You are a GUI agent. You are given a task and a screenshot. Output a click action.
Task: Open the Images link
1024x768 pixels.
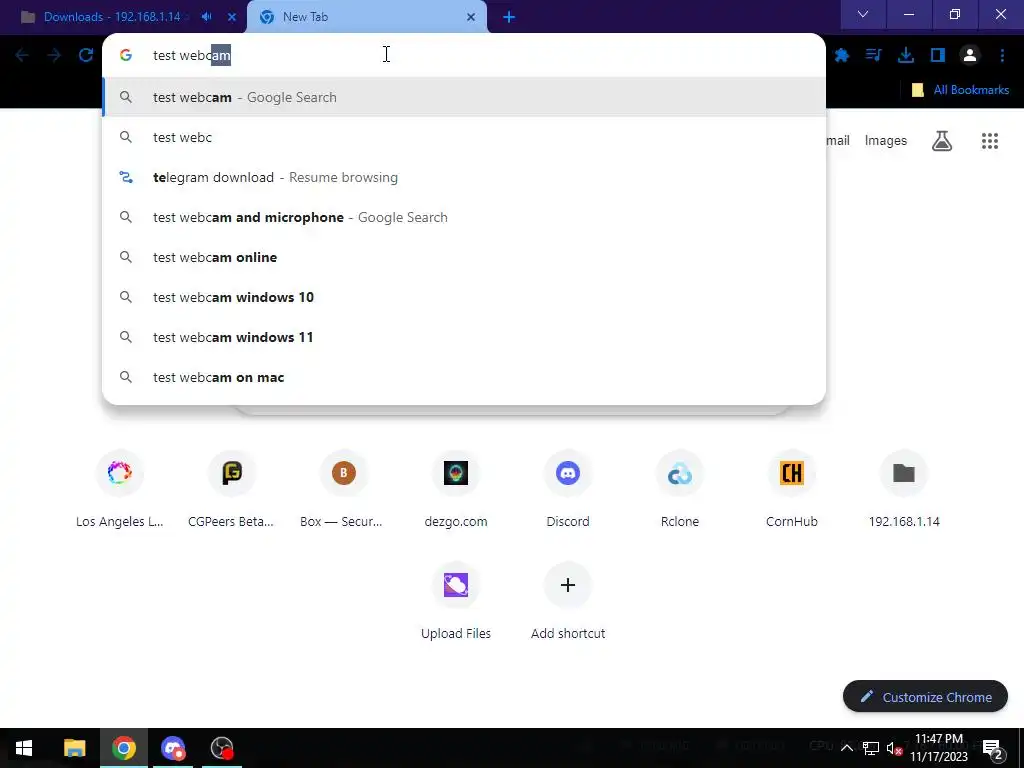pos(886,140)
